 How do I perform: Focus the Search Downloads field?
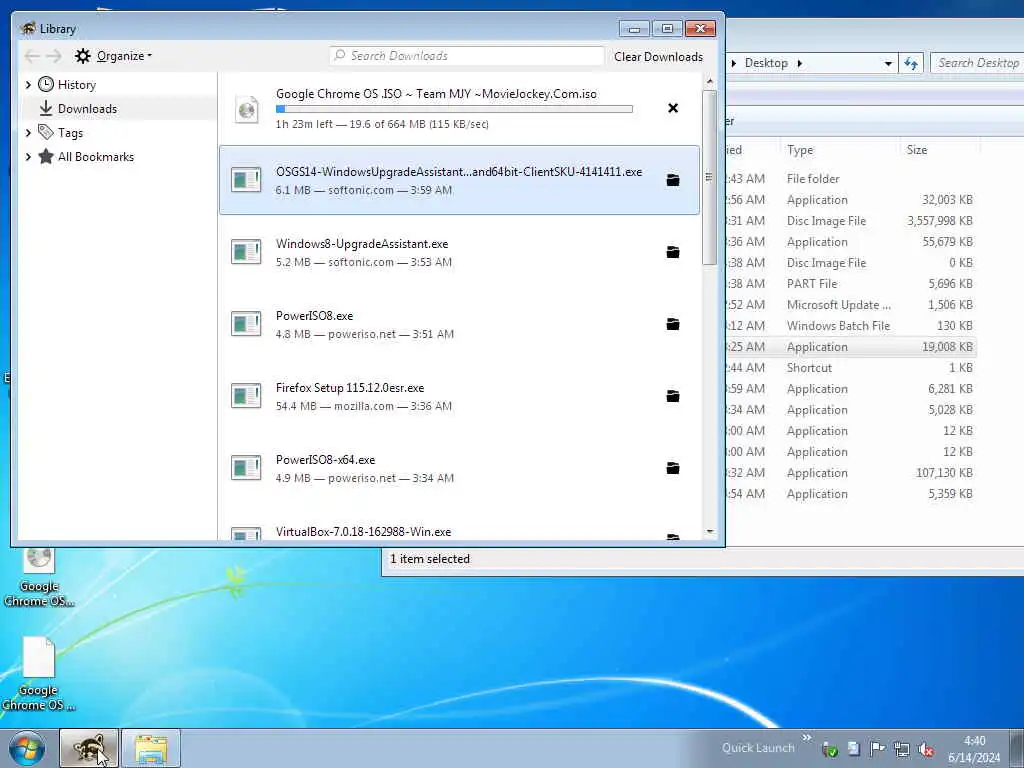pyautogui.click(x=467, y=56)
